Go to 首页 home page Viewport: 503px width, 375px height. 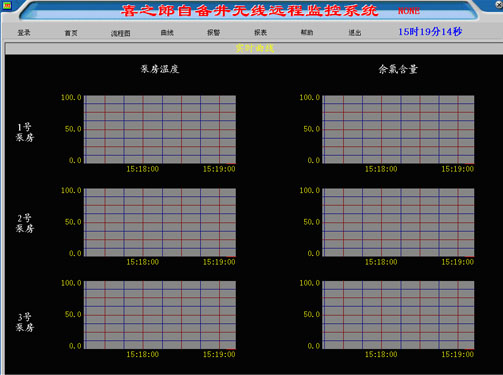(x=71, y=33)
